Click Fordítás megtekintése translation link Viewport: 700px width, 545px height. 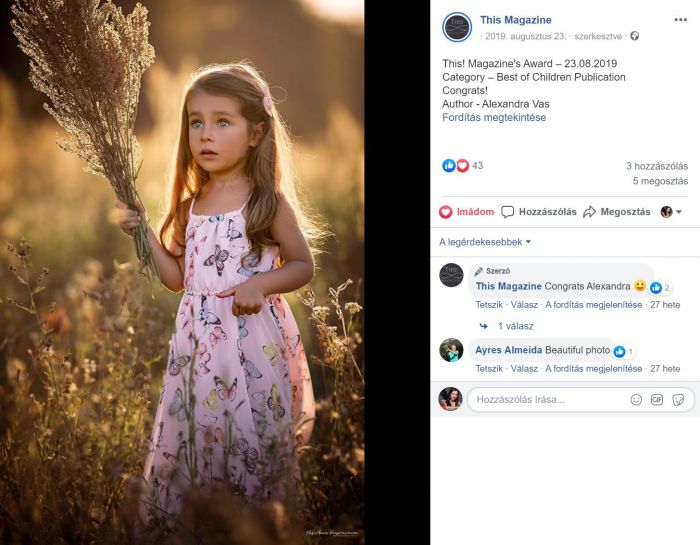point(494,117)
